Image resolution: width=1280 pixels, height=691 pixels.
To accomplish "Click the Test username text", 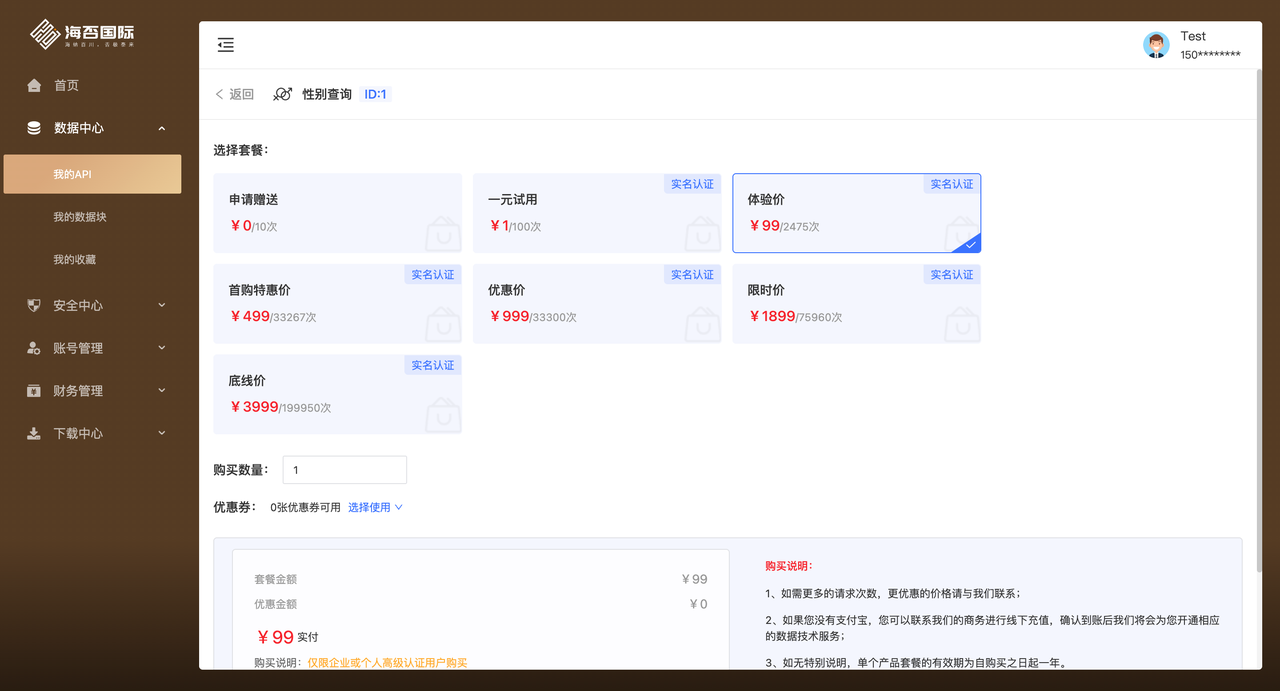I will point(1193,36).
